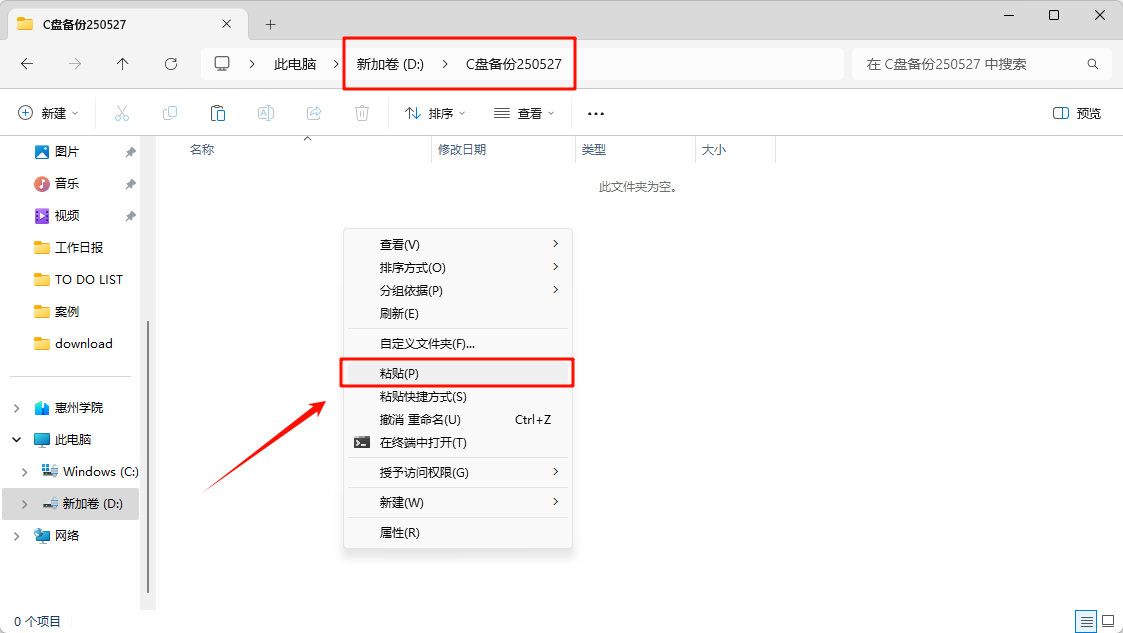Open 分组依据(P) submenu

coord(458,290)
